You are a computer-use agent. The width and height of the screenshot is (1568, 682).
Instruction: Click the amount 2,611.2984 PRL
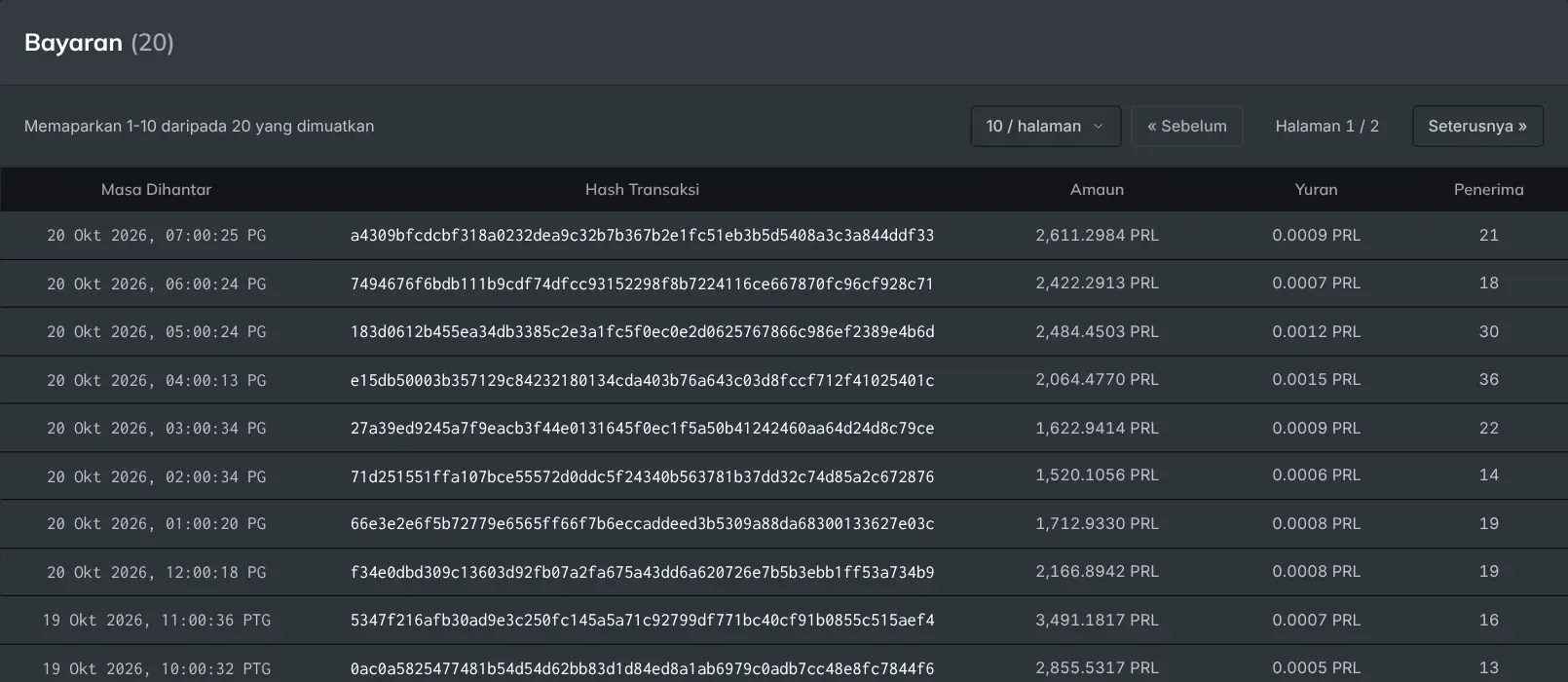coord(1097,236)
